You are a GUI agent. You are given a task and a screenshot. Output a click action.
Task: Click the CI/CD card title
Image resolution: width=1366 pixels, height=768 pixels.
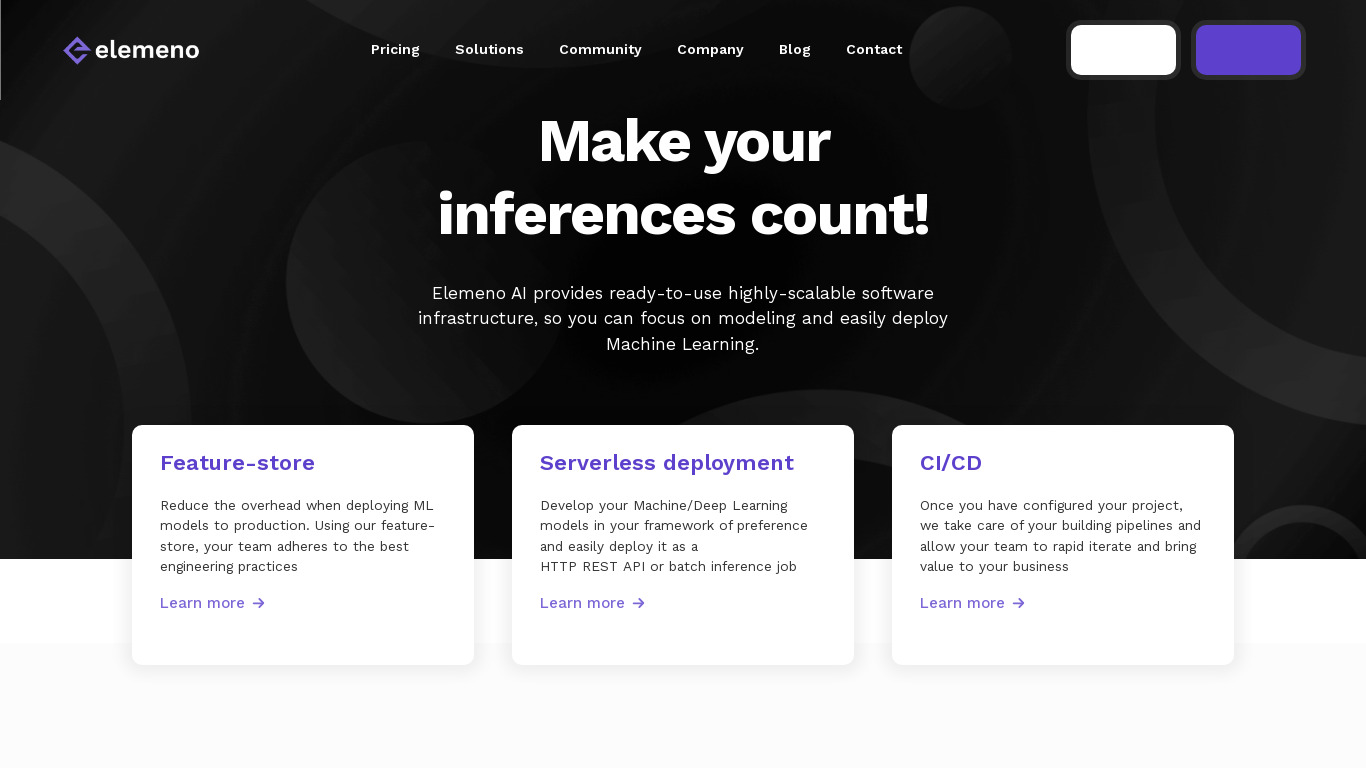tap(951, 463)
